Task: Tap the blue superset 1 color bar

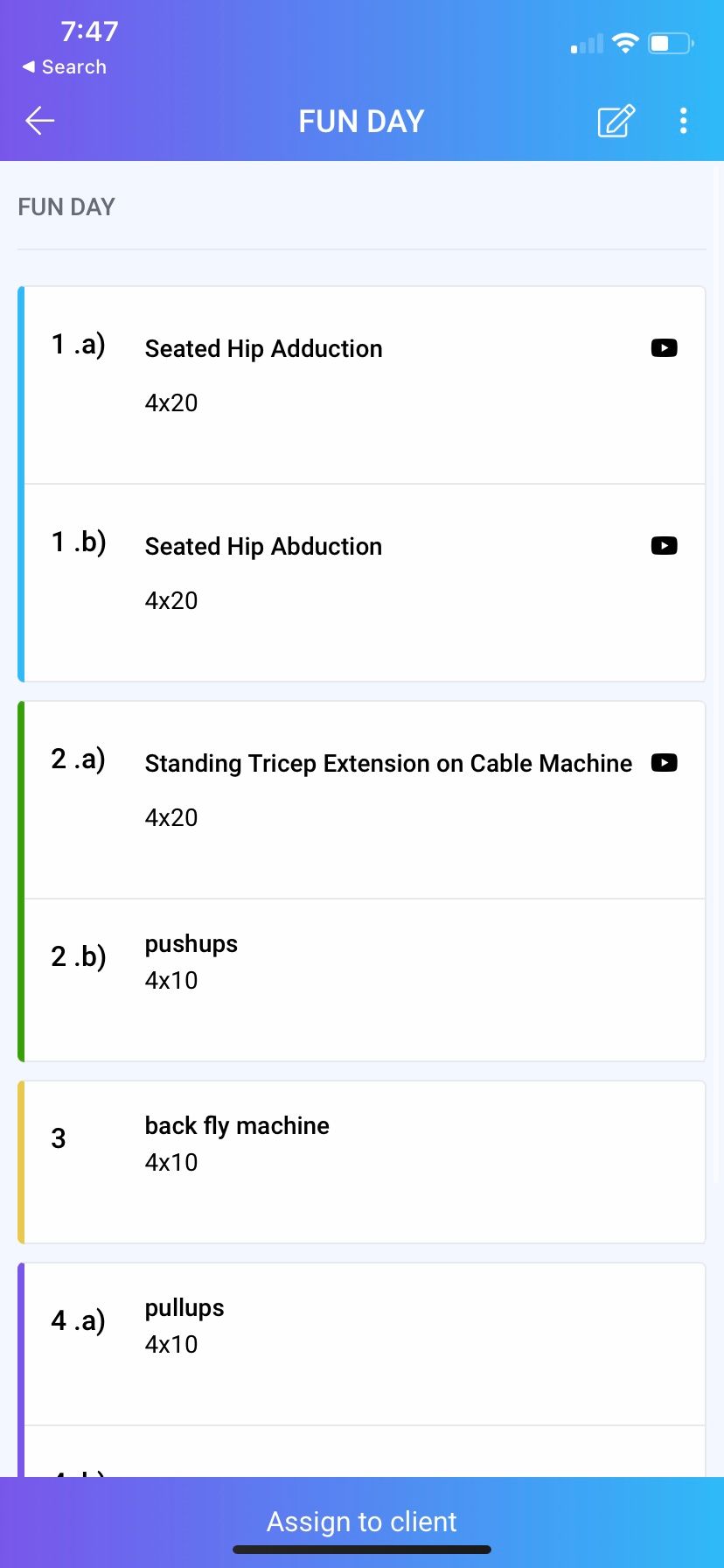Action: click(x=21, y=484)
